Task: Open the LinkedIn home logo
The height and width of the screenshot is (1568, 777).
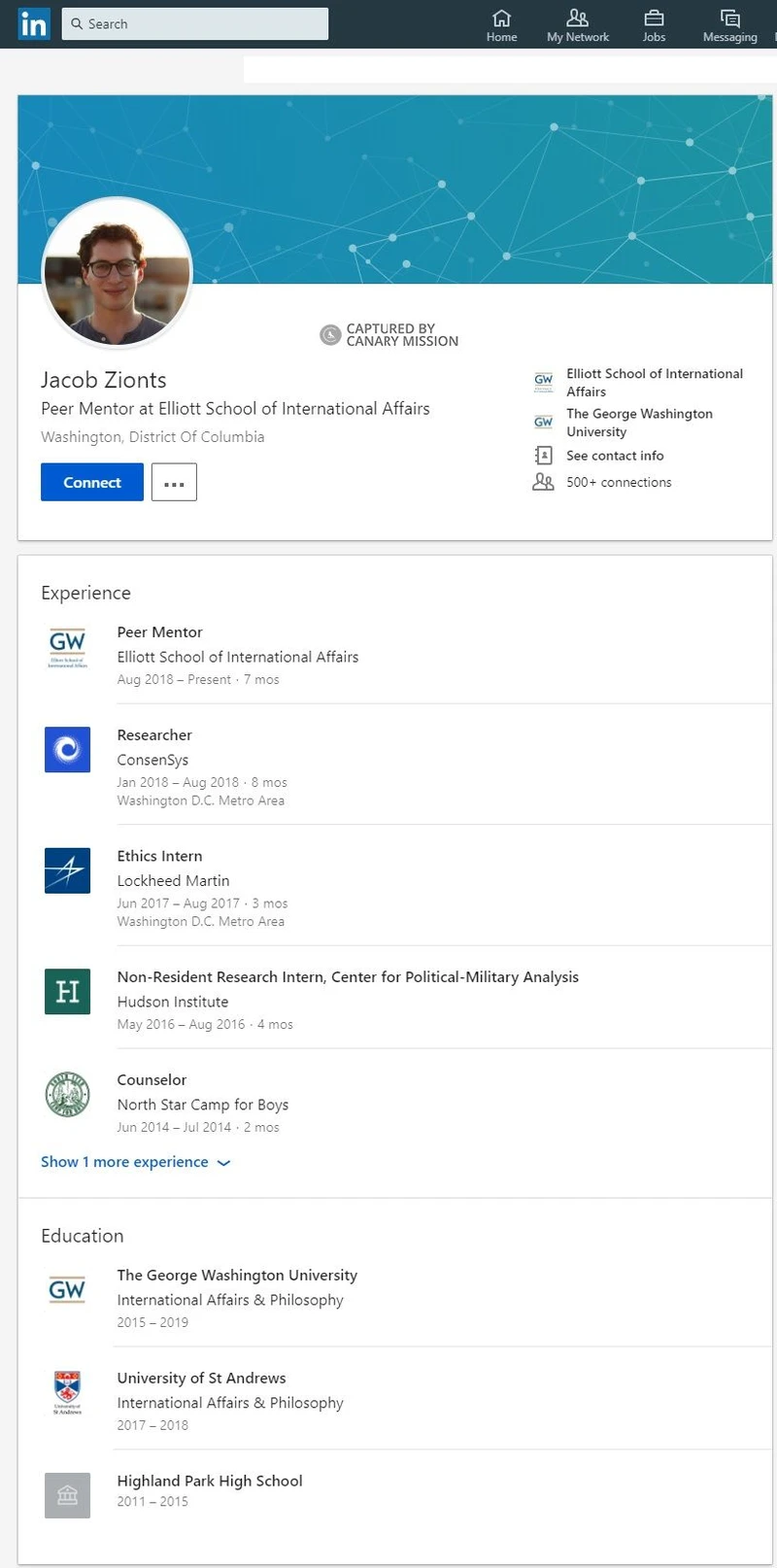Action: [33, 23]
